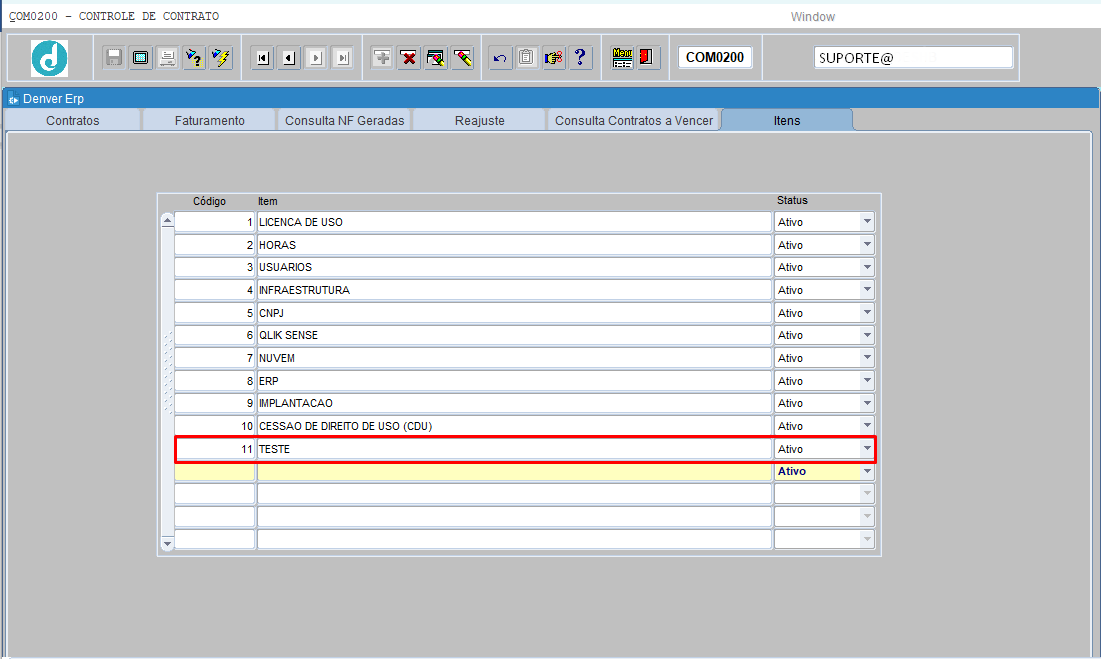
Task: Click the execute query lightning icon
Action: [x=220, y=58]
